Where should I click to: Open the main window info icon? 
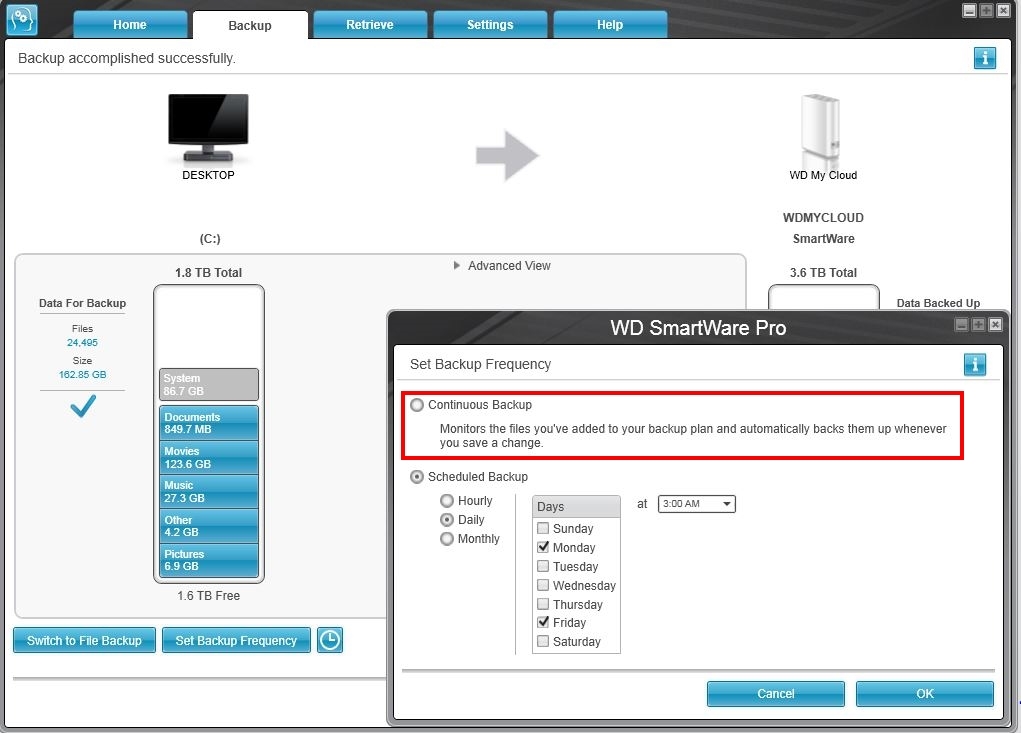[985, 58]
